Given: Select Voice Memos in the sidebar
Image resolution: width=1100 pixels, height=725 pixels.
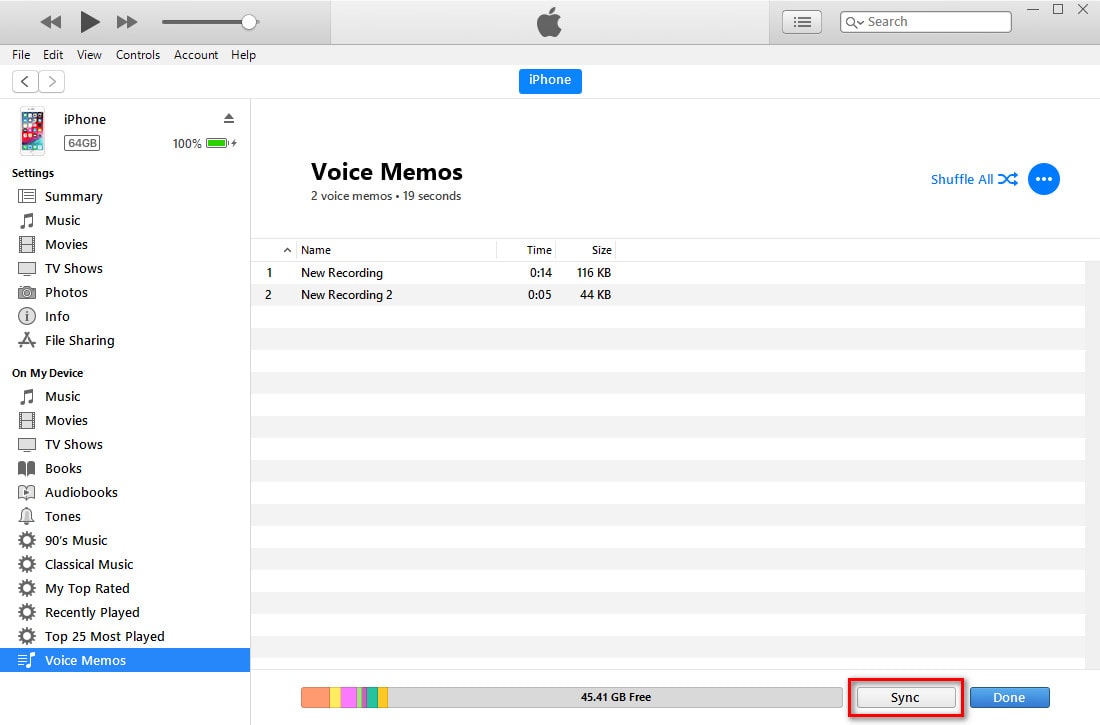Looking at the screenshot, I should [125, 660].
